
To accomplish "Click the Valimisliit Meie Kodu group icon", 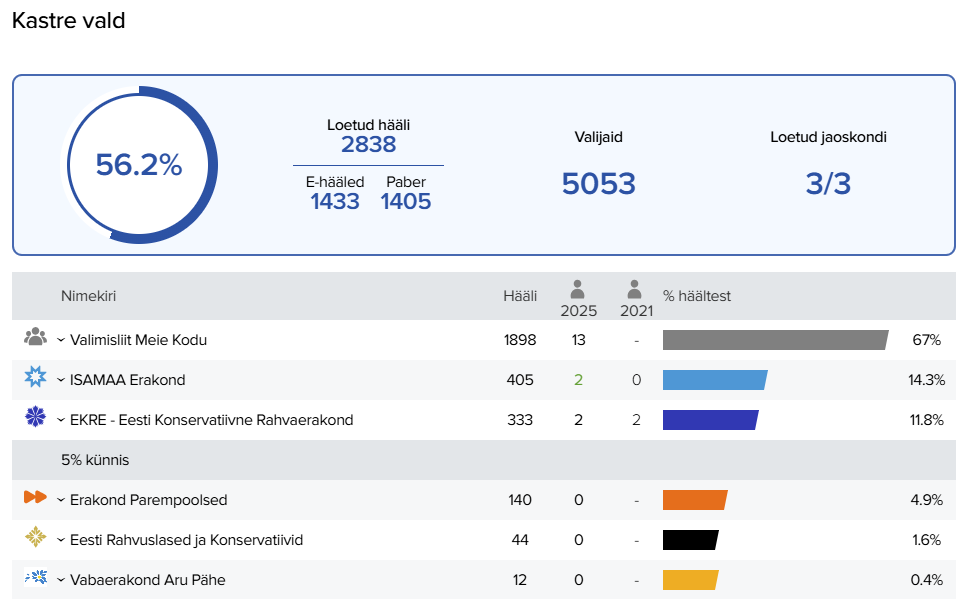I will point(36,337).
